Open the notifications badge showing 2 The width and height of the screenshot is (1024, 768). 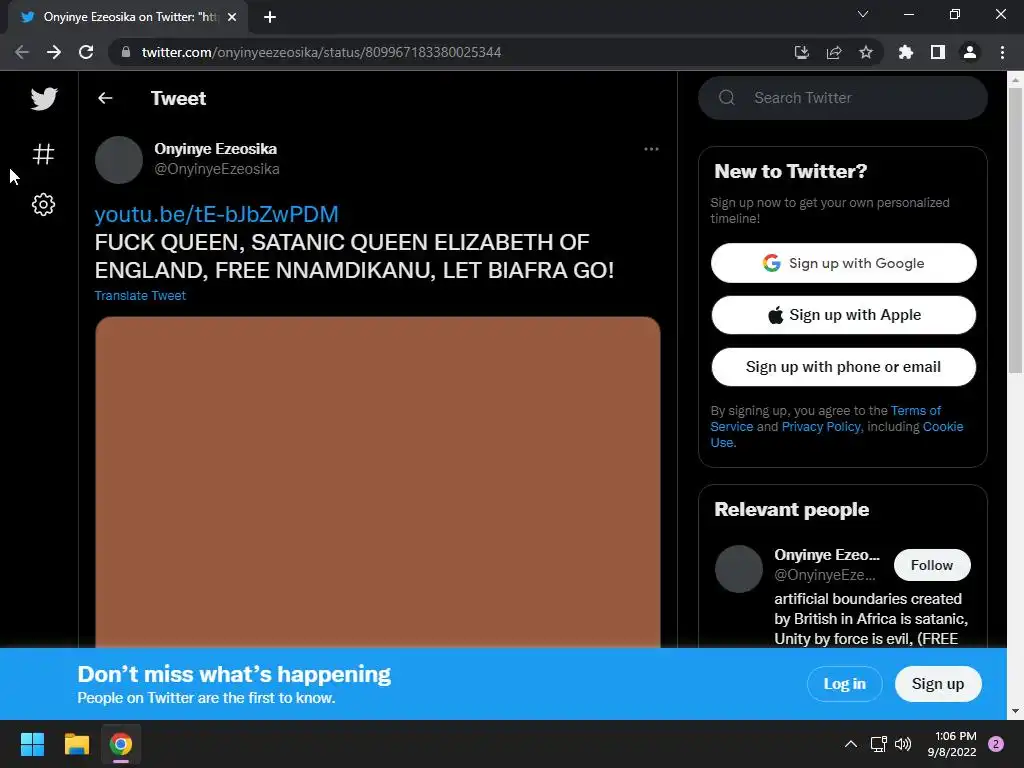996,744
